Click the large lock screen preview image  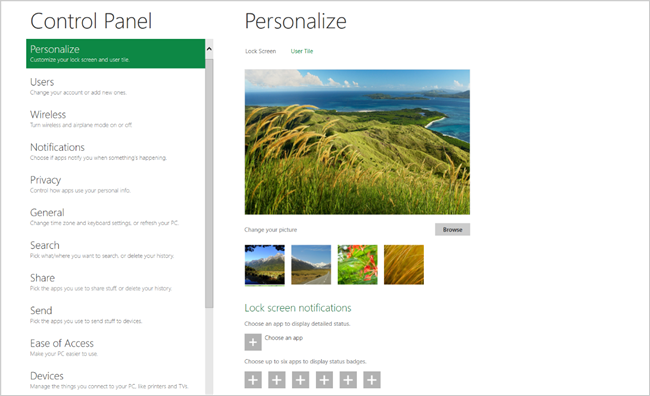(x=357, y=142)
